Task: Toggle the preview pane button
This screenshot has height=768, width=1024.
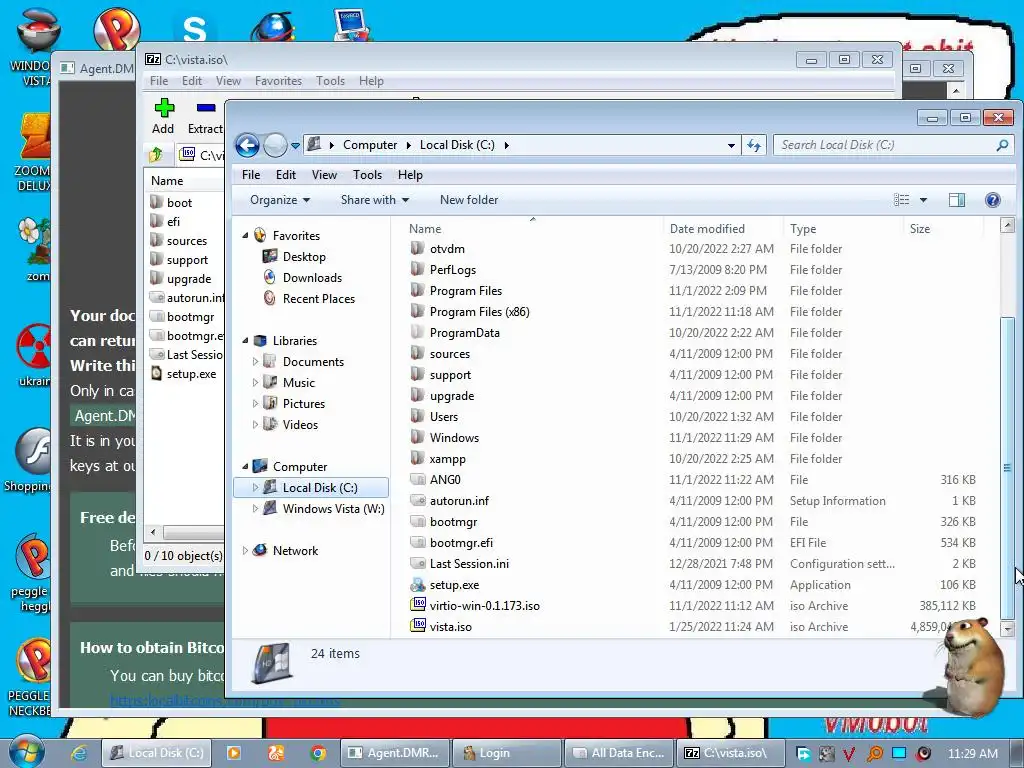Action: click(957, 200)
